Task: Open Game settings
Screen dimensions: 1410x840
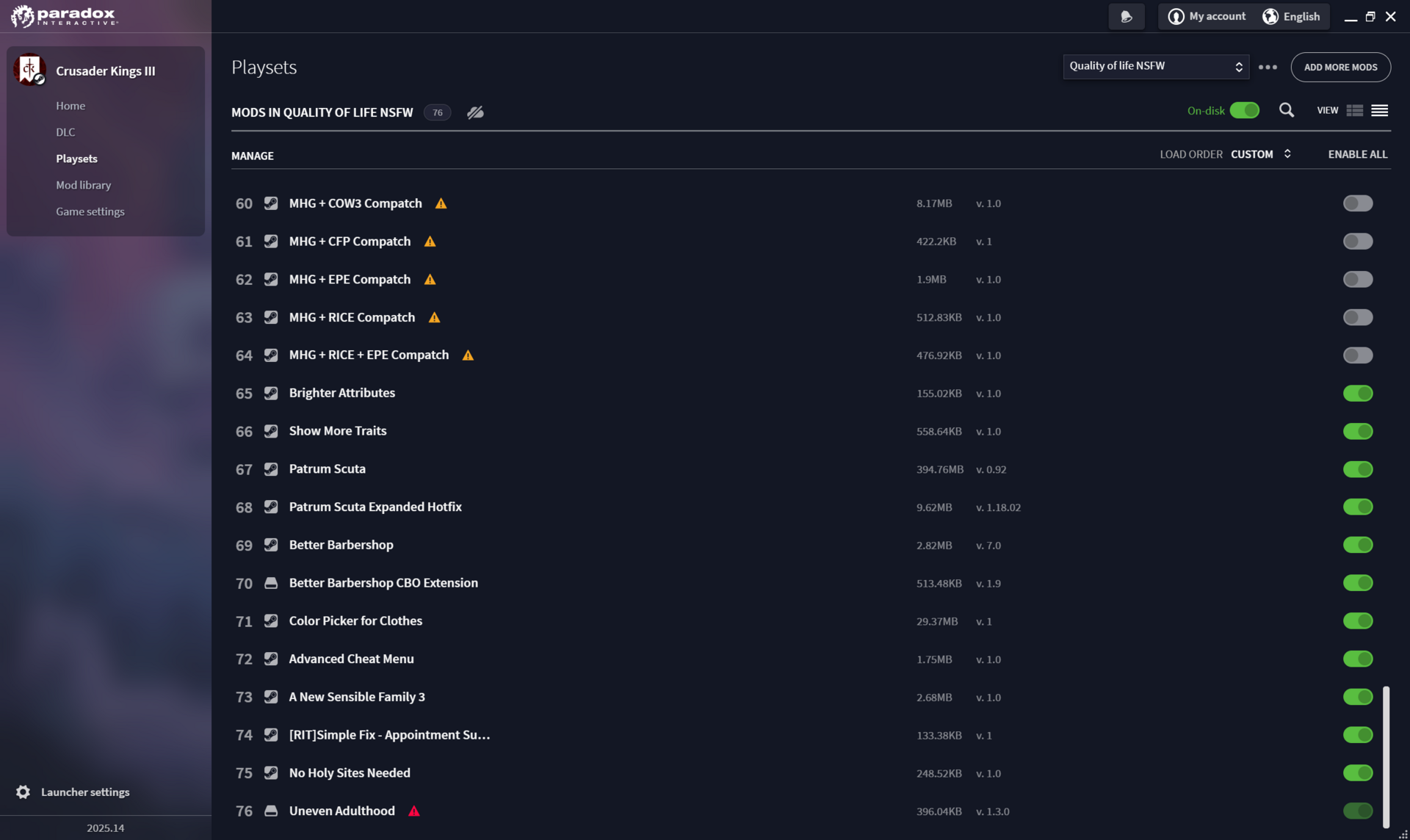Action: click(x=90, y=211)
